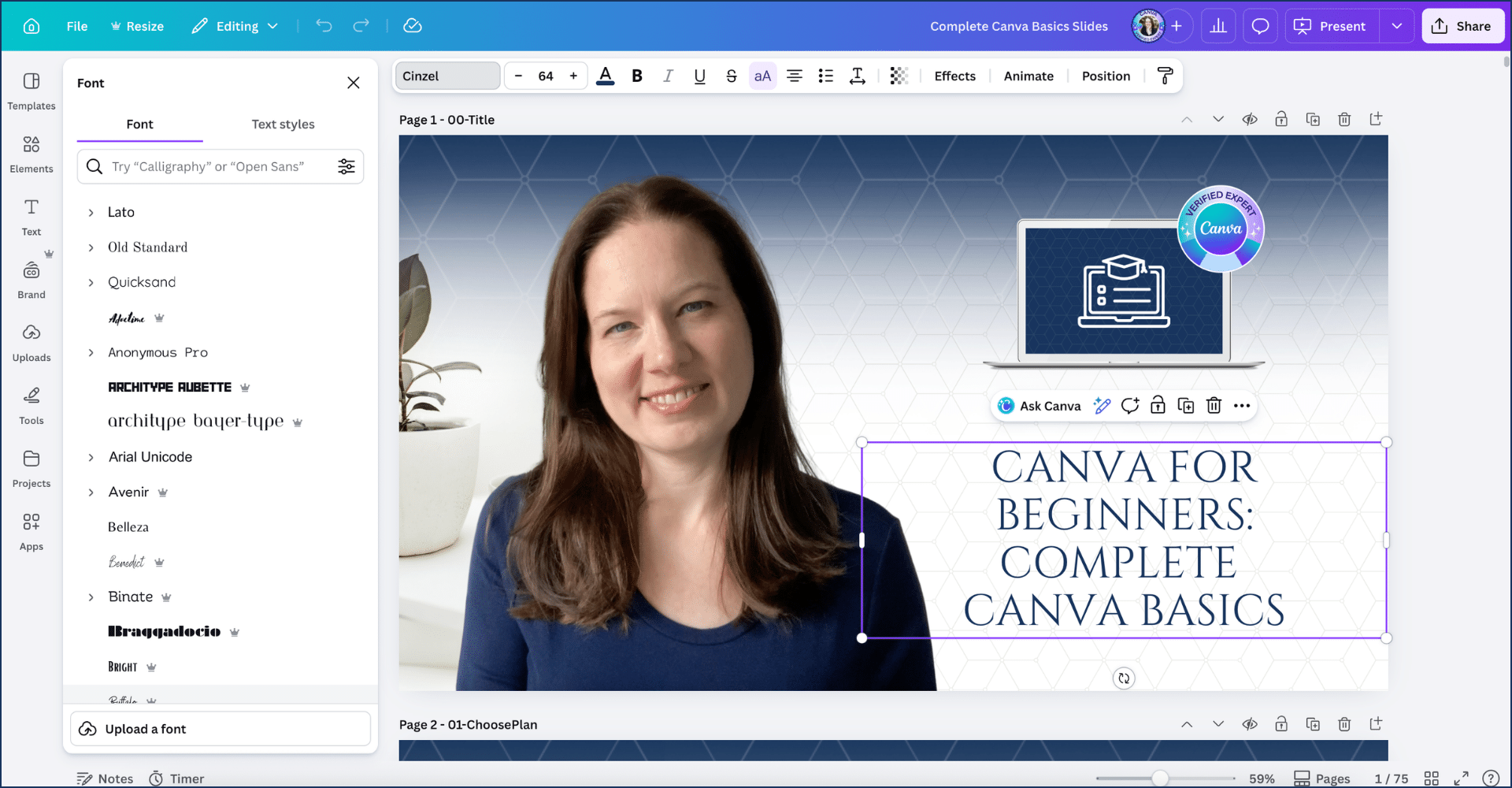
Task: Hide Page 1 using the eye icon
Action: [x=1250, y=120]
